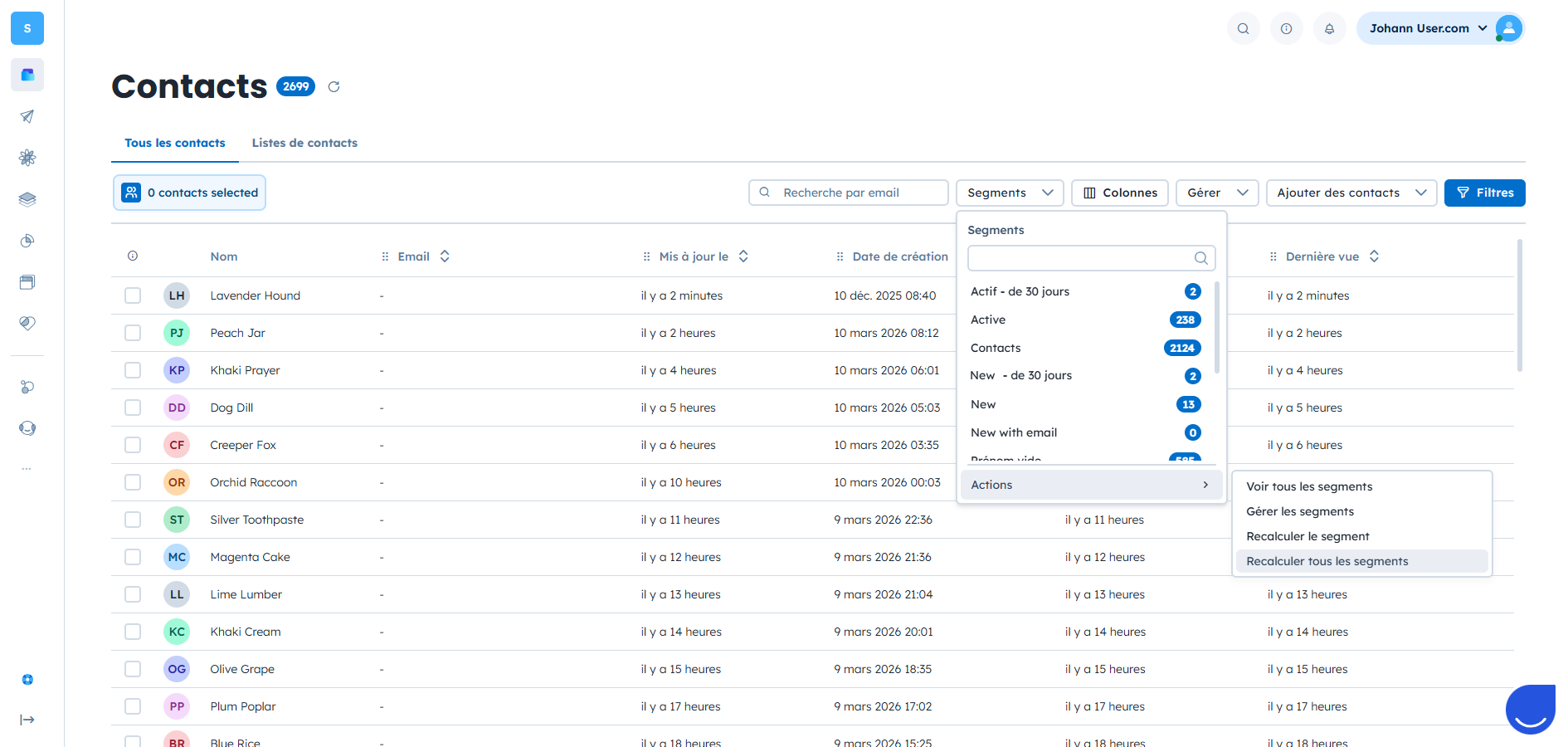The height and width of the screenshot is (747, 1568).
Task: Pick the Active segment
Action: pyautogui.click(x=1086, y=320)
